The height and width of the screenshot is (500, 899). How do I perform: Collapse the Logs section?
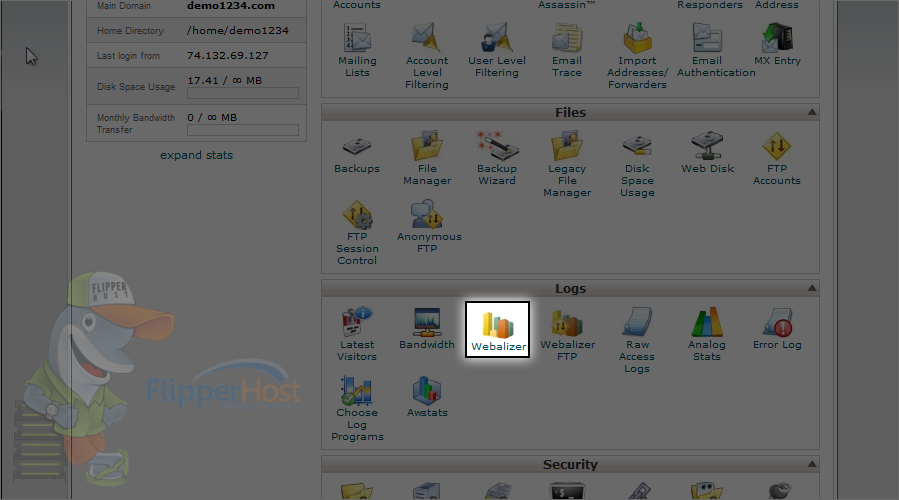pyautogui.click(x=812, y=288)
